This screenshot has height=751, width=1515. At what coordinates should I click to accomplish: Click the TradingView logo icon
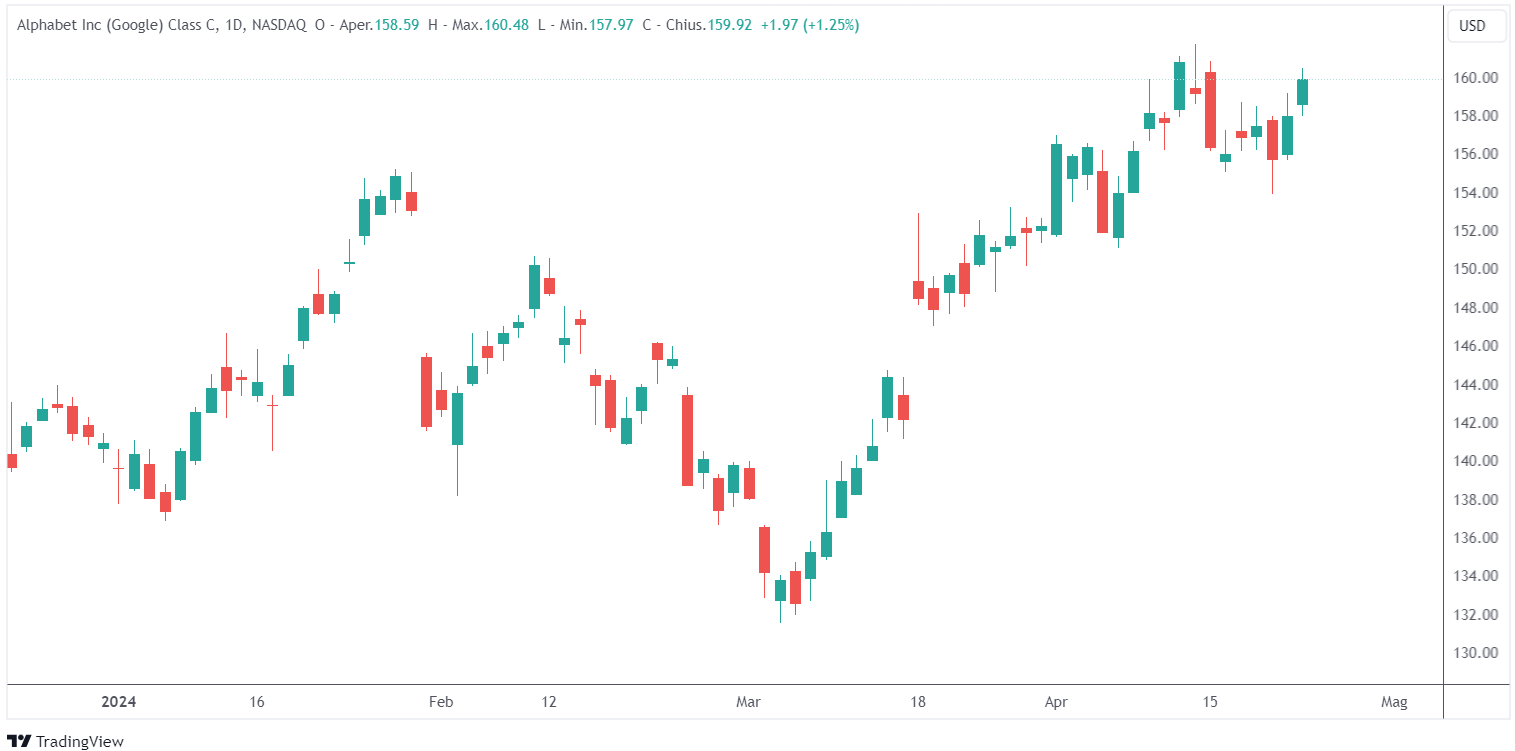[19, 741]
